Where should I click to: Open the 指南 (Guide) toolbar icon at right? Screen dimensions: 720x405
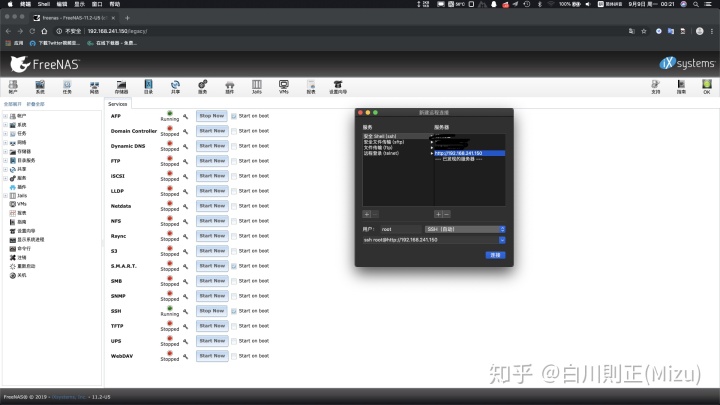[x=681, y=86]
